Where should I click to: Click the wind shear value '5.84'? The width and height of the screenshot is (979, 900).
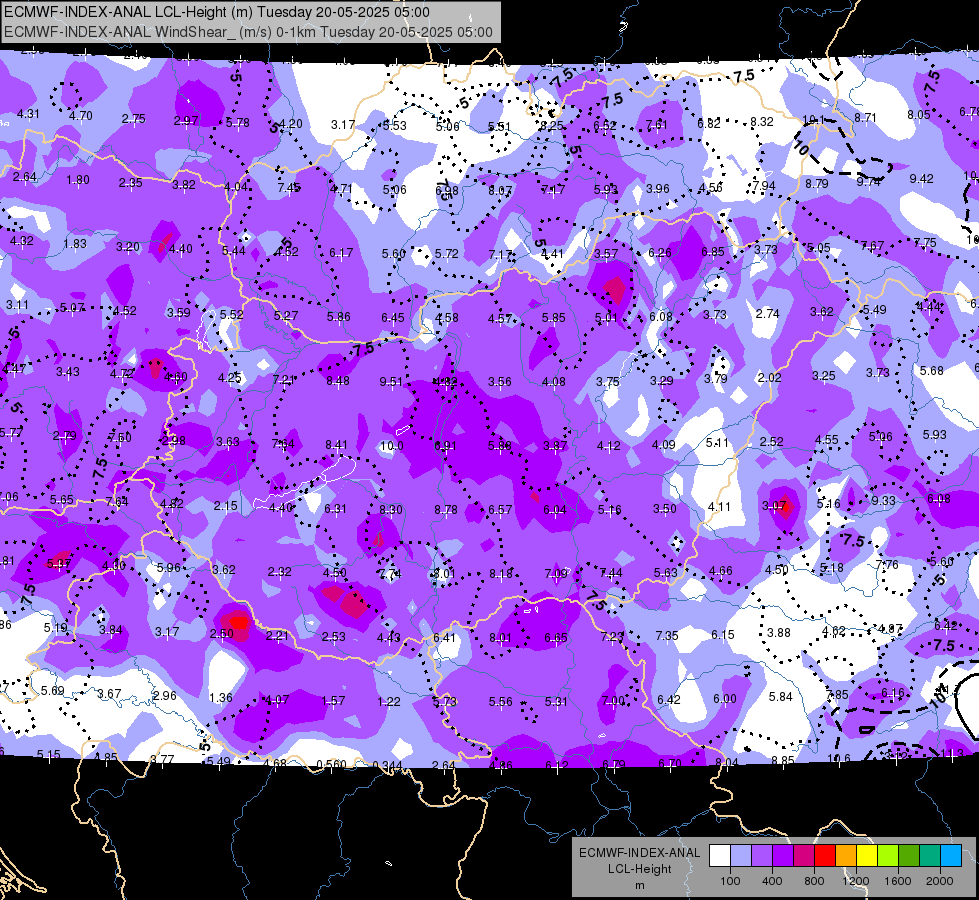tap(780, 696)
